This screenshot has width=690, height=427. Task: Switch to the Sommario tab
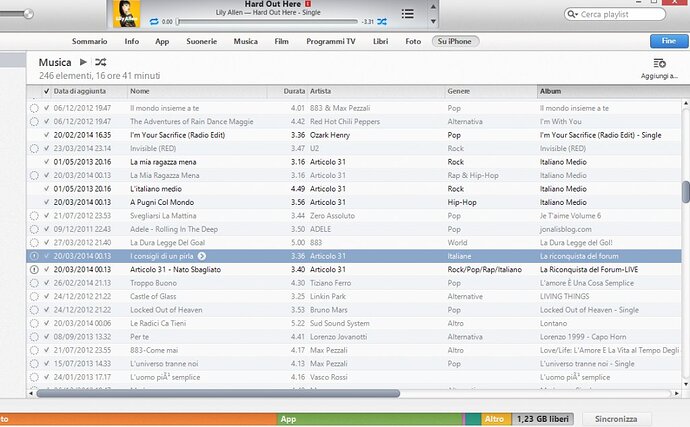[x=89, y=41]
